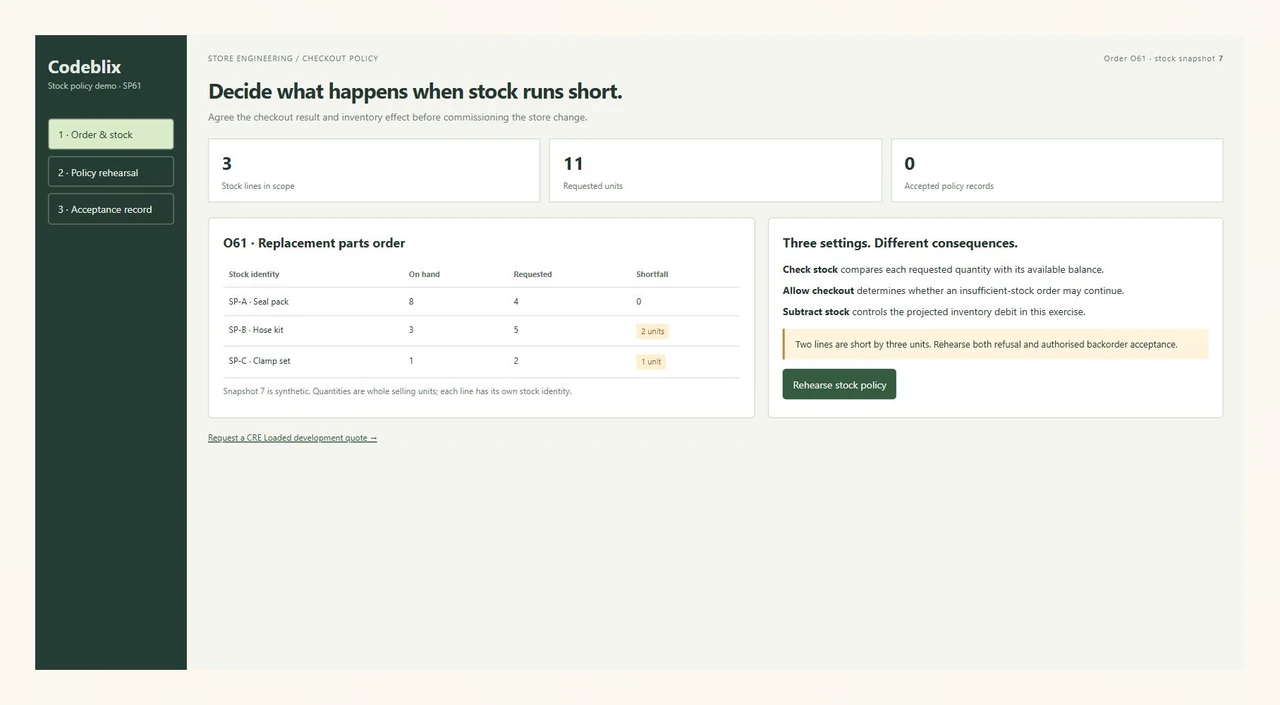Click the "Two lines are short" warning note

[x=996, y=344]
